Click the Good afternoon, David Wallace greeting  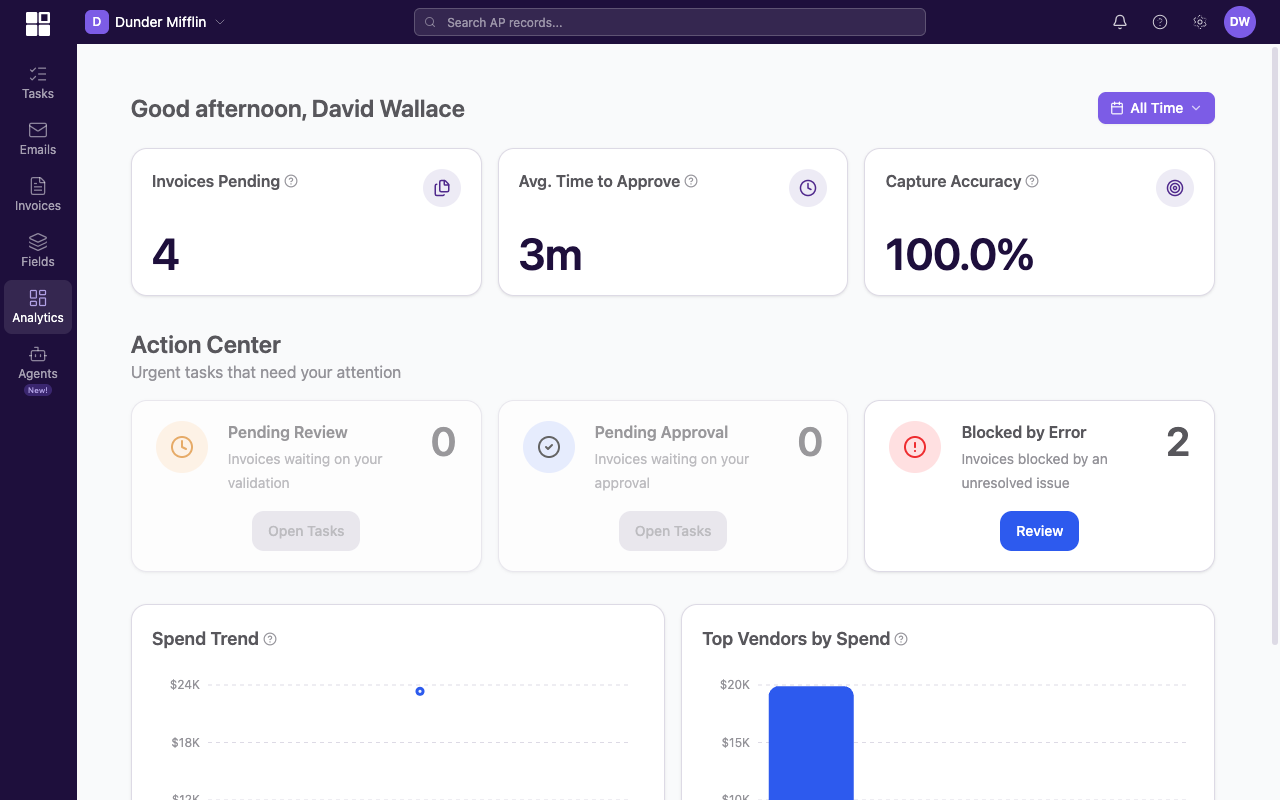tap(298, 109)
